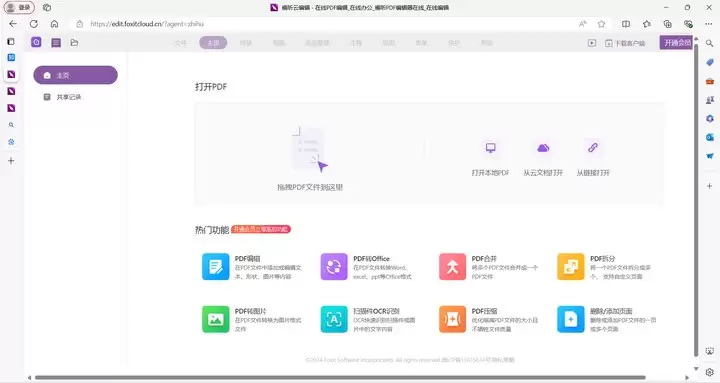Click the 下载客户端 download button
The height and width of the screenshot is (383, 720).
(x=624, y=43)
